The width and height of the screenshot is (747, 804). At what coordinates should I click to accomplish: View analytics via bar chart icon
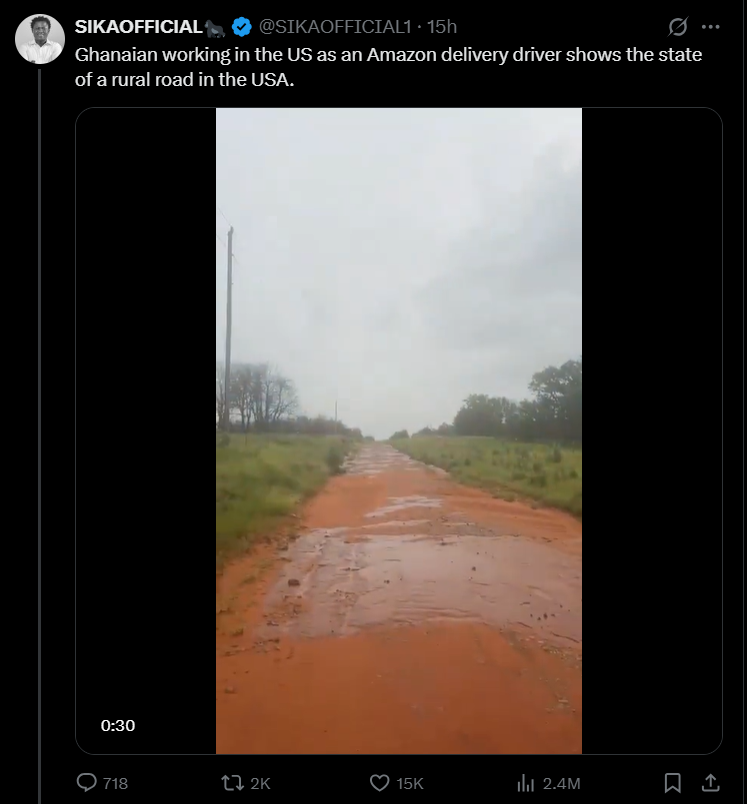coord(526,782)
